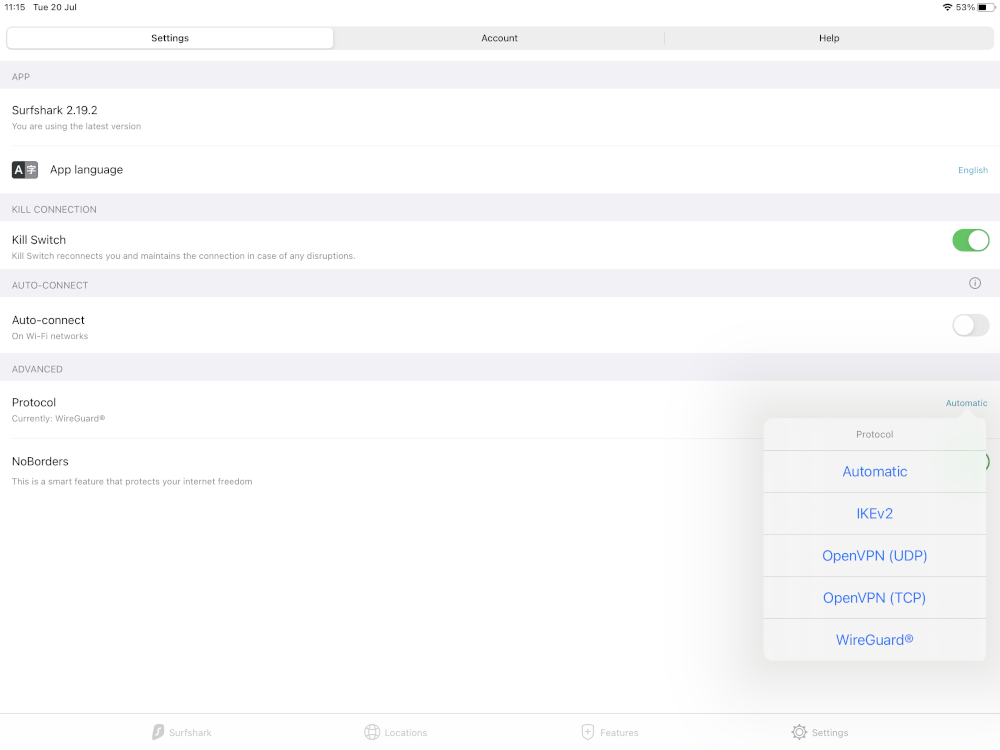The height and width of the screenshot is (750, 1000).
Task: Enable the Auto-connect switch
Action: [x=970, y=325]
